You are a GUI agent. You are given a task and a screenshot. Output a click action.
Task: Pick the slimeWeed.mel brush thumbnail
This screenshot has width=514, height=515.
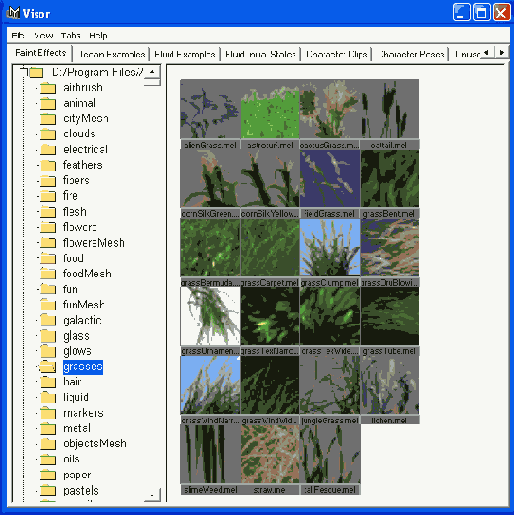point(210,454)
